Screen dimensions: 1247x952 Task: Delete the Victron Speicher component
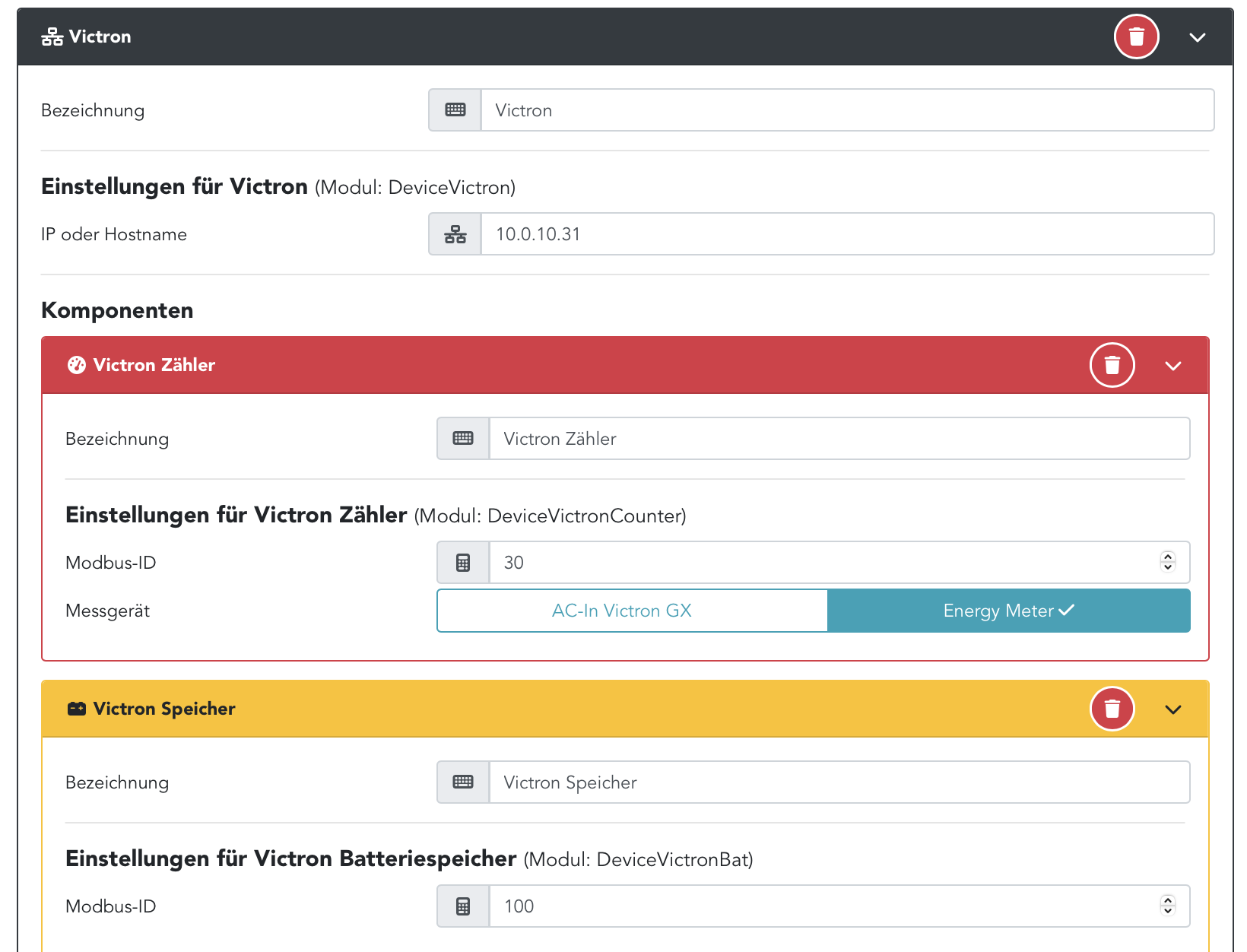point(1112,709)
